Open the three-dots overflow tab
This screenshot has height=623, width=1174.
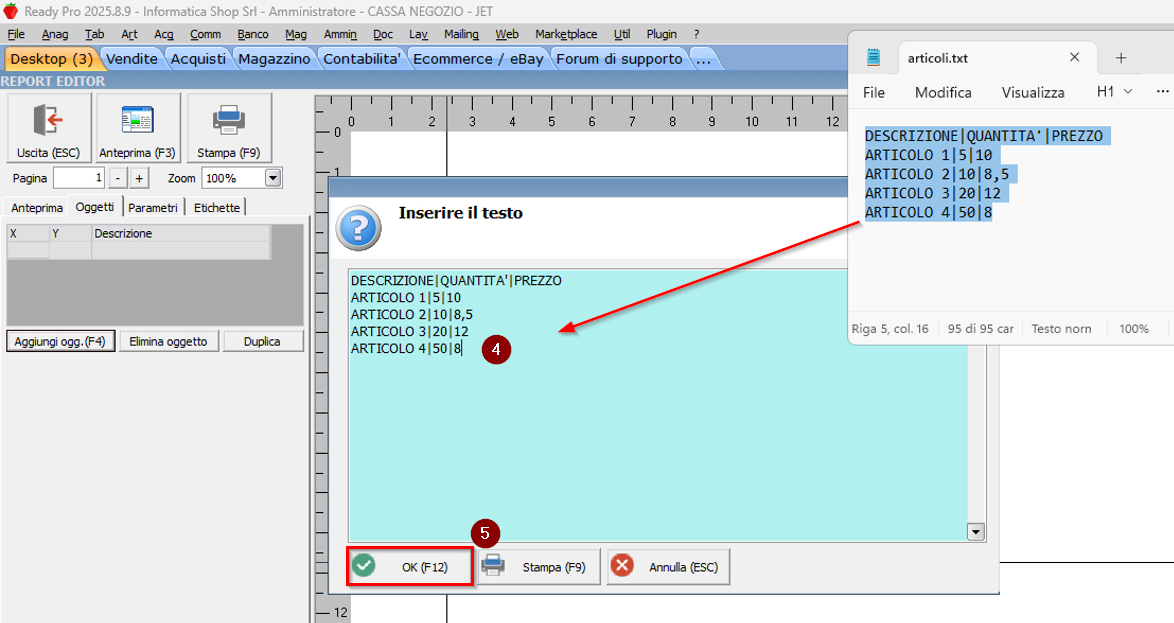pyautogui.click(x=703, y=59)
